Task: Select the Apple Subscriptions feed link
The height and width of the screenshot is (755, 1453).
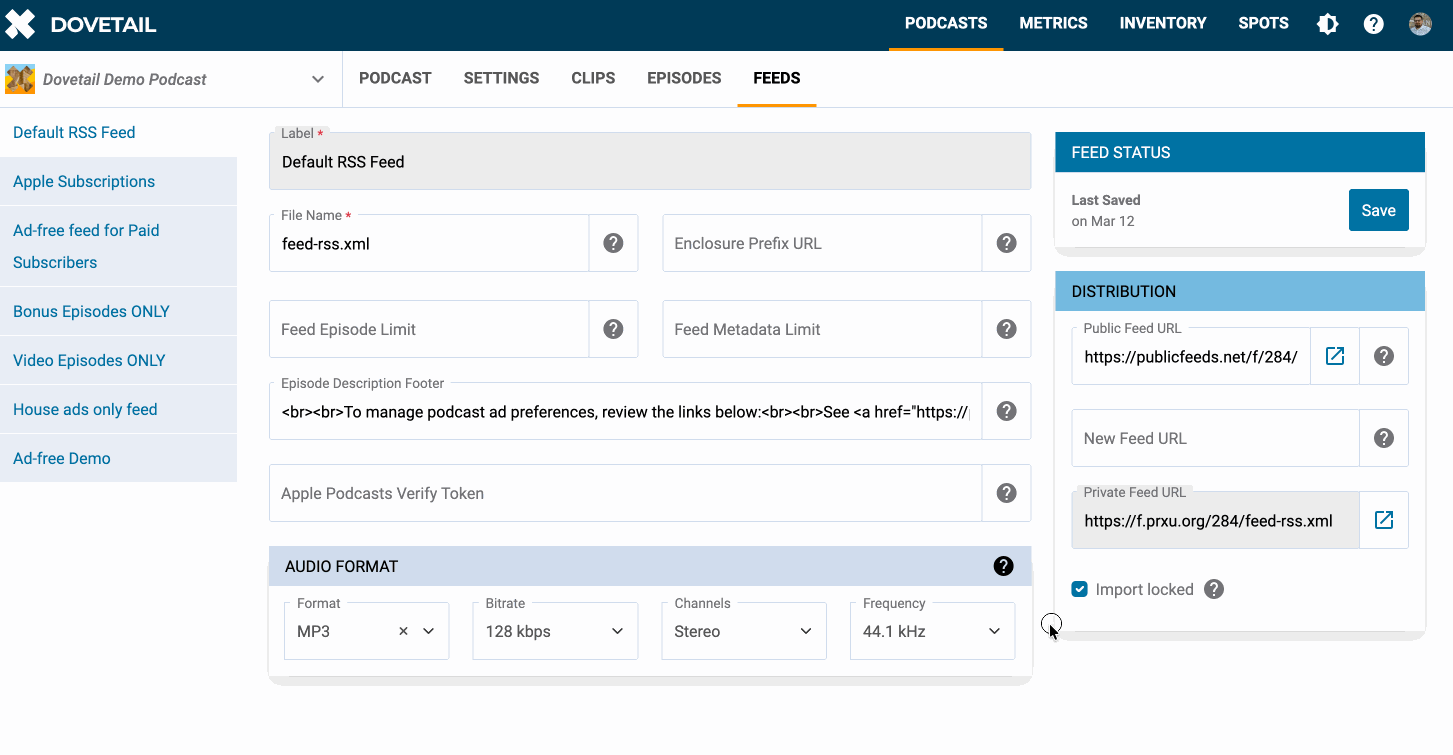Action: click(84, 181)
